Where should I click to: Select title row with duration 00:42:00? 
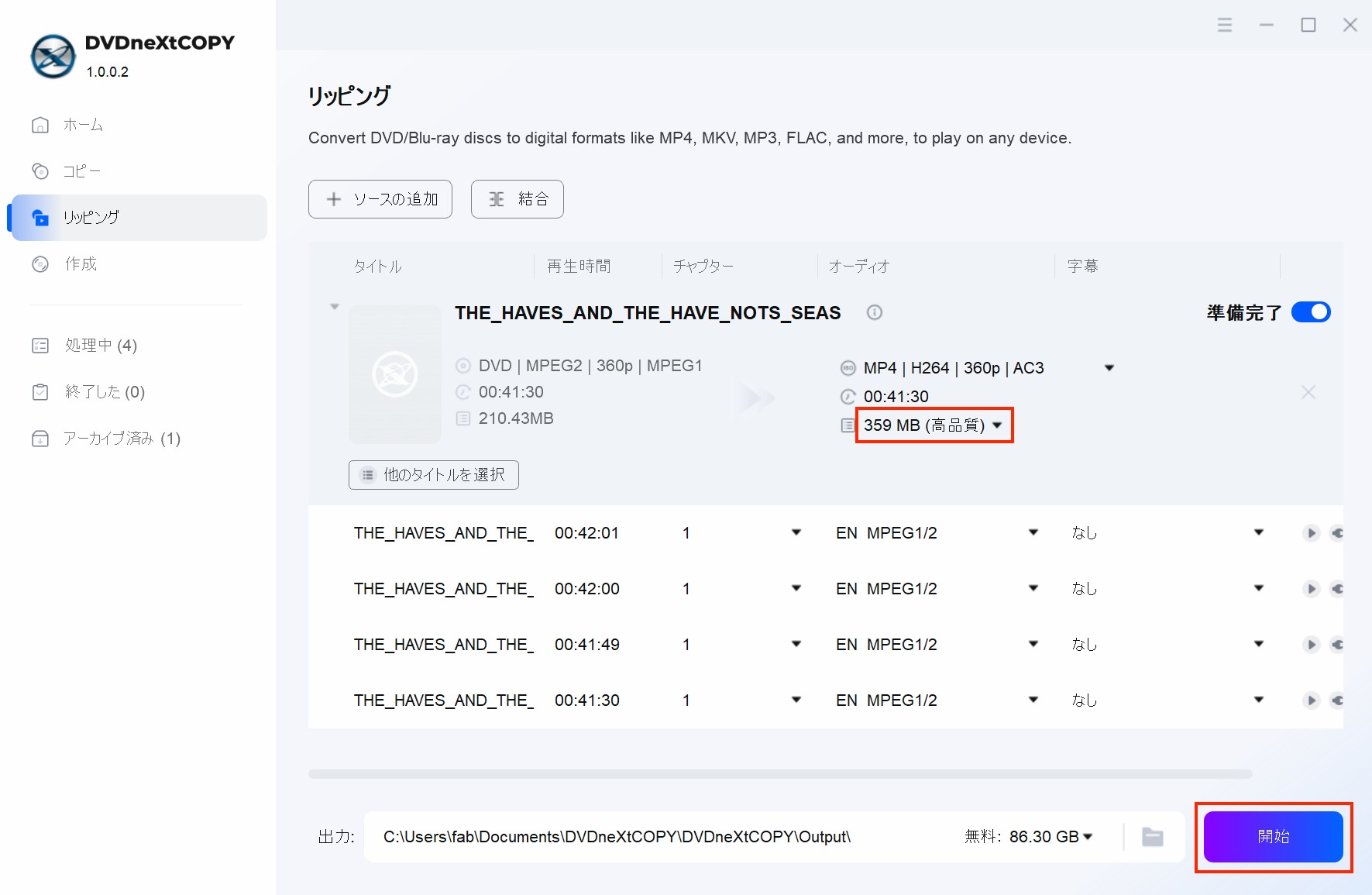(x=826, y=589)
